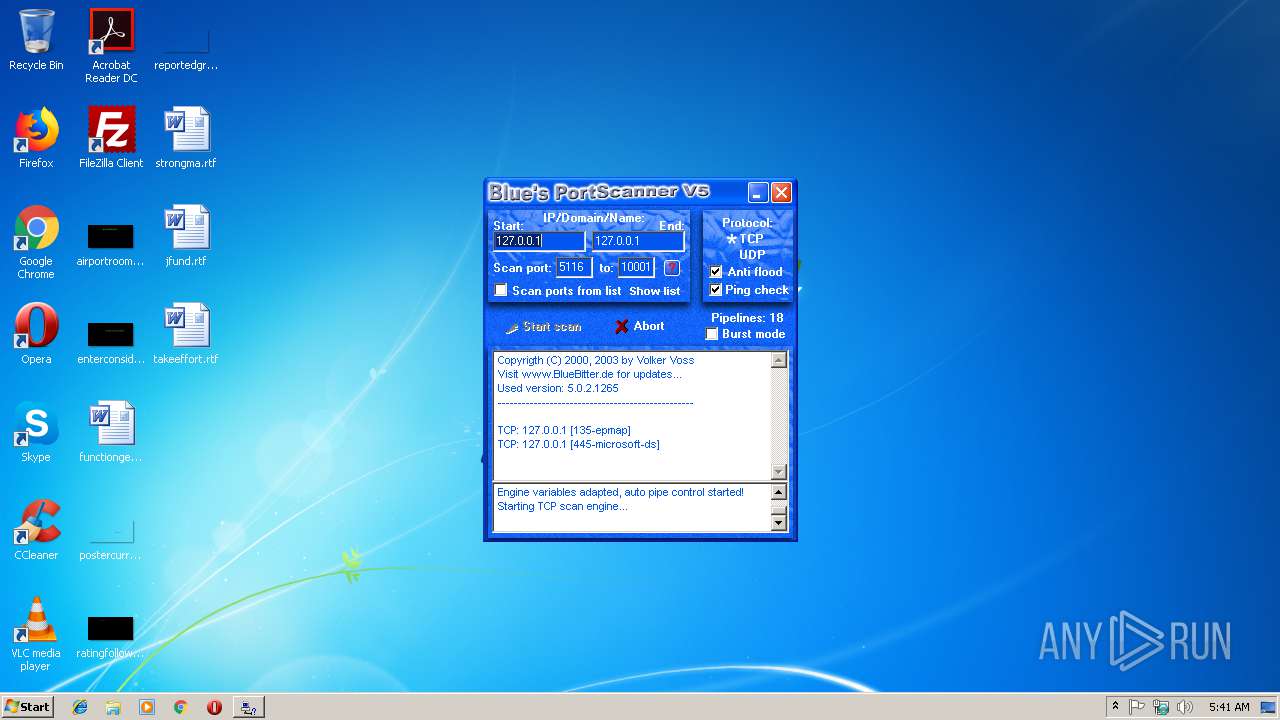Launch Google Chrome desktop shortcut
This screenshot has height=720, width=1280.
point(36,243)
